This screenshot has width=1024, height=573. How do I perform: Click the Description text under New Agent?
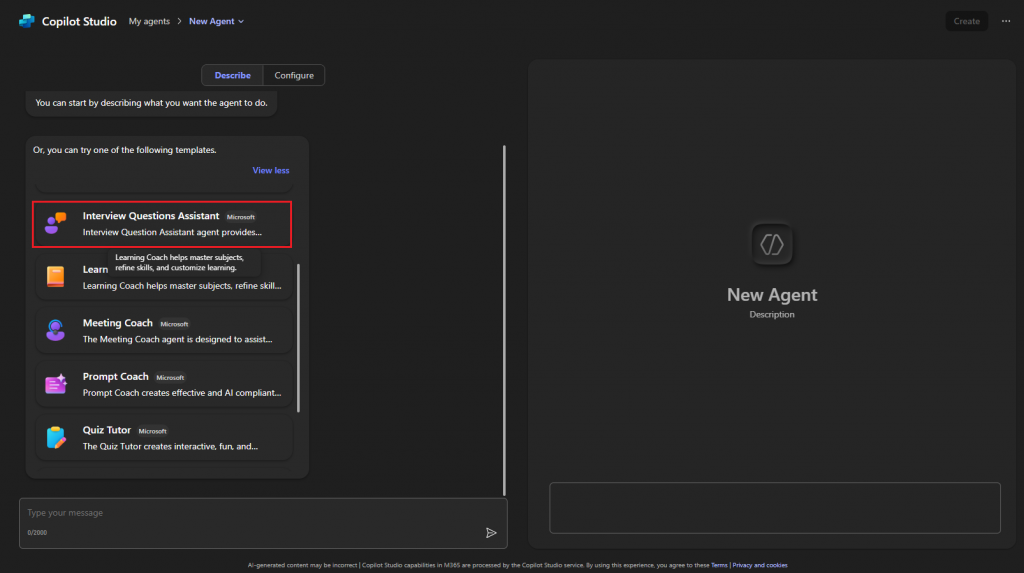(772, 314)
